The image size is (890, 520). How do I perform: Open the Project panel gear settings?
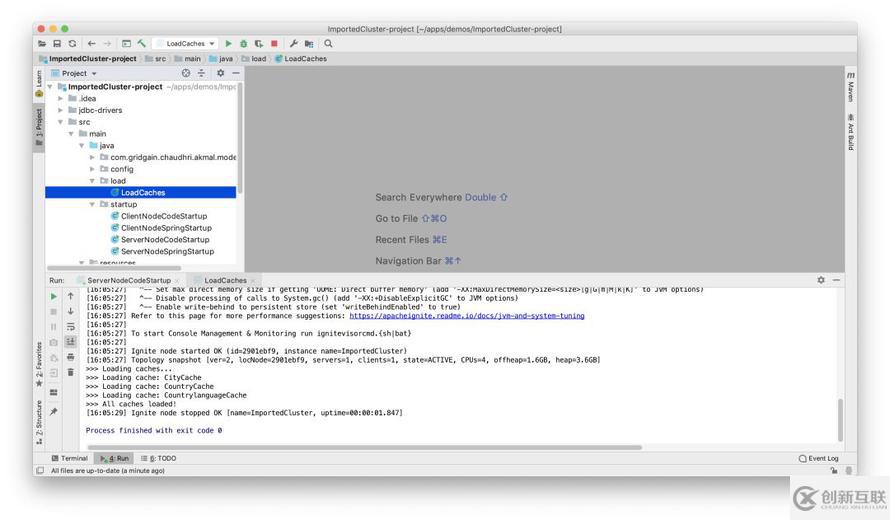220,73
